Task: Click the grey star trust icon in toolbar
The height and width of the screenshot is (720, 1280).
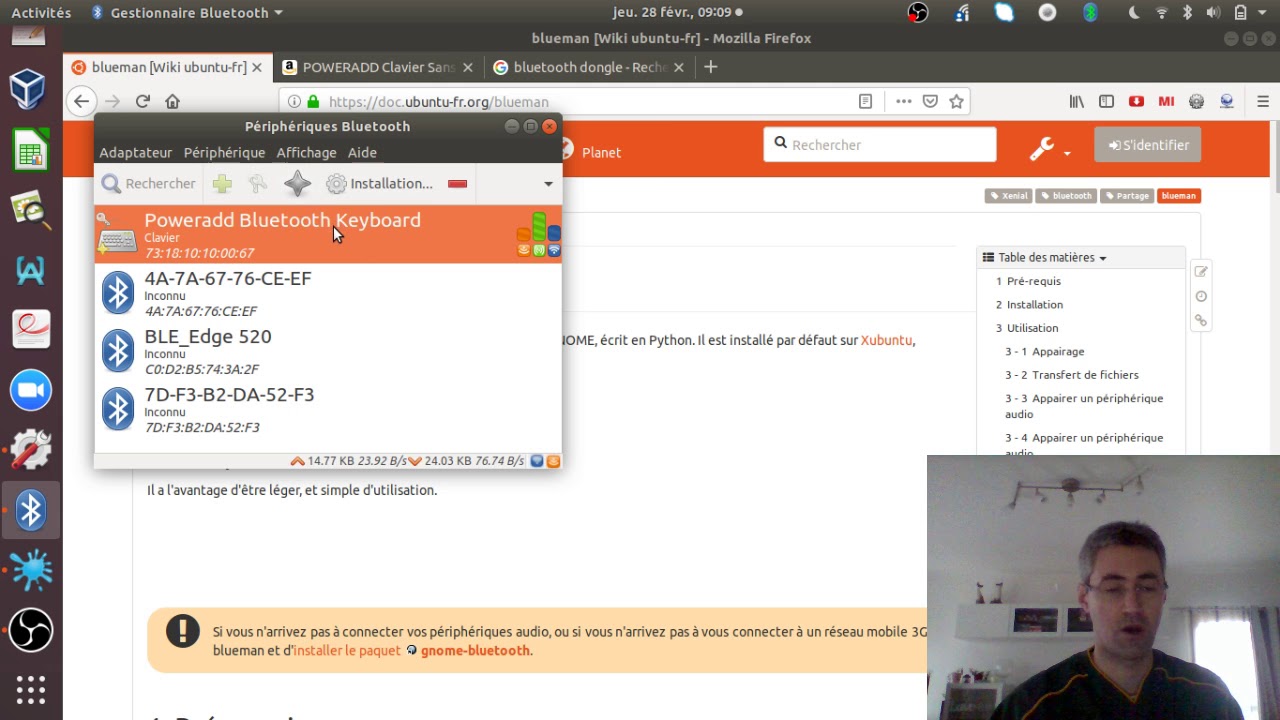Action: pos(297,184)
